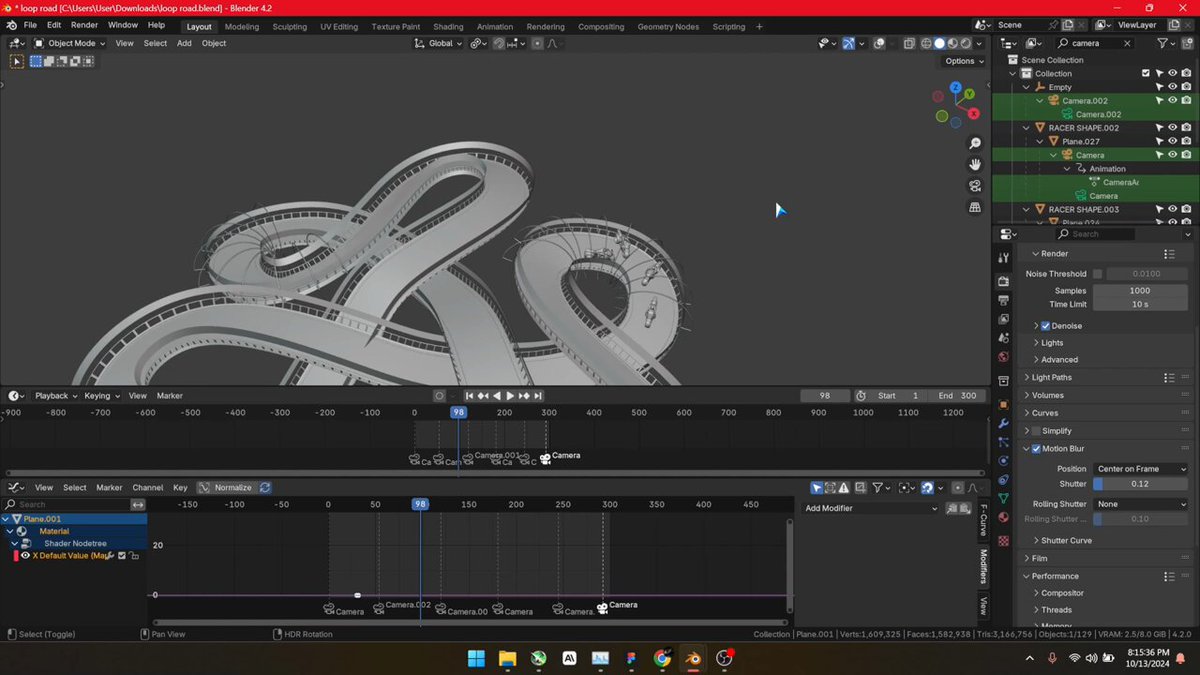Click the Blender logo menu icon
This screenshot has height=675, width=1200.
(11, 25)
